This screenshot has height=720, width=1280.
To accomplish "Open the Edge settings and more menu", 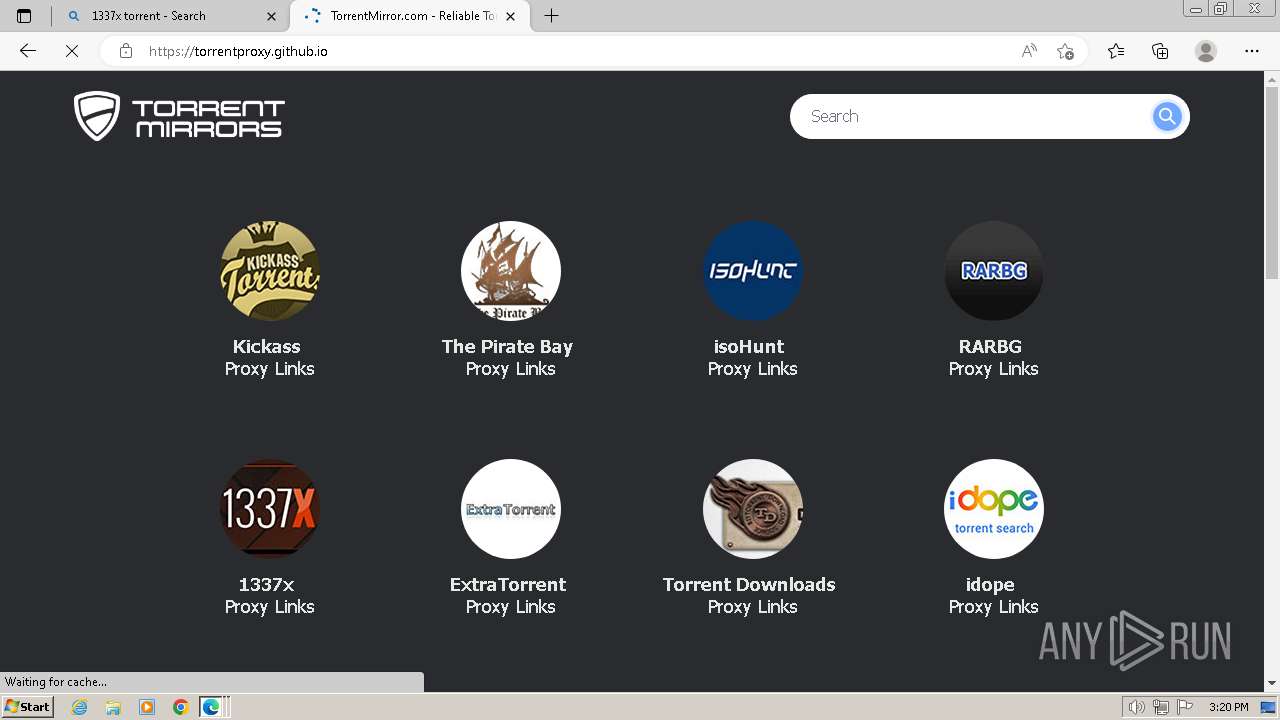I will pyautogui.click(x=1252, y=51).
